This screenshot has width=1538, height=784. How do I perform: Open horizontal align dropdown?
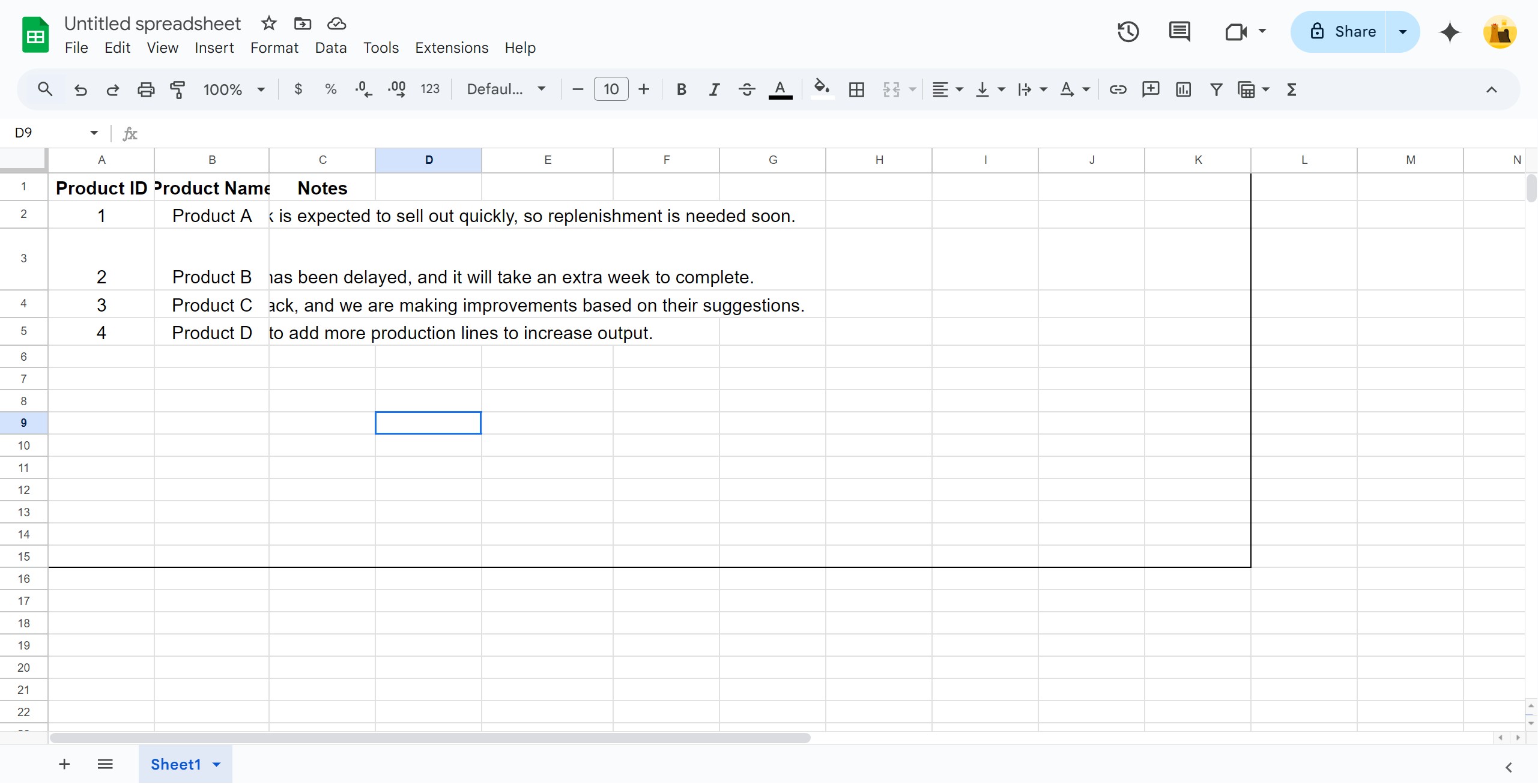(x=947, y=89)
